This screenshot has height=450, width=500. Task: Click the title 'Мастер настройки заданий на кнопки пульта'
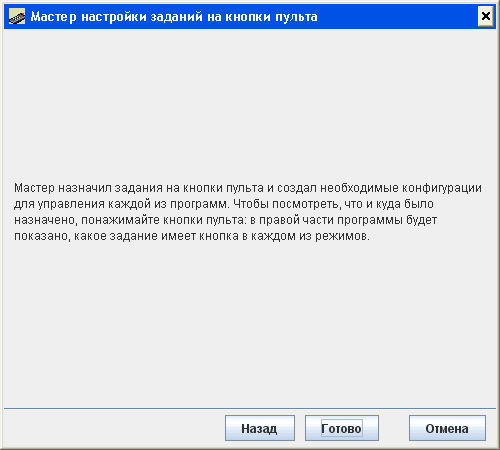174,17
